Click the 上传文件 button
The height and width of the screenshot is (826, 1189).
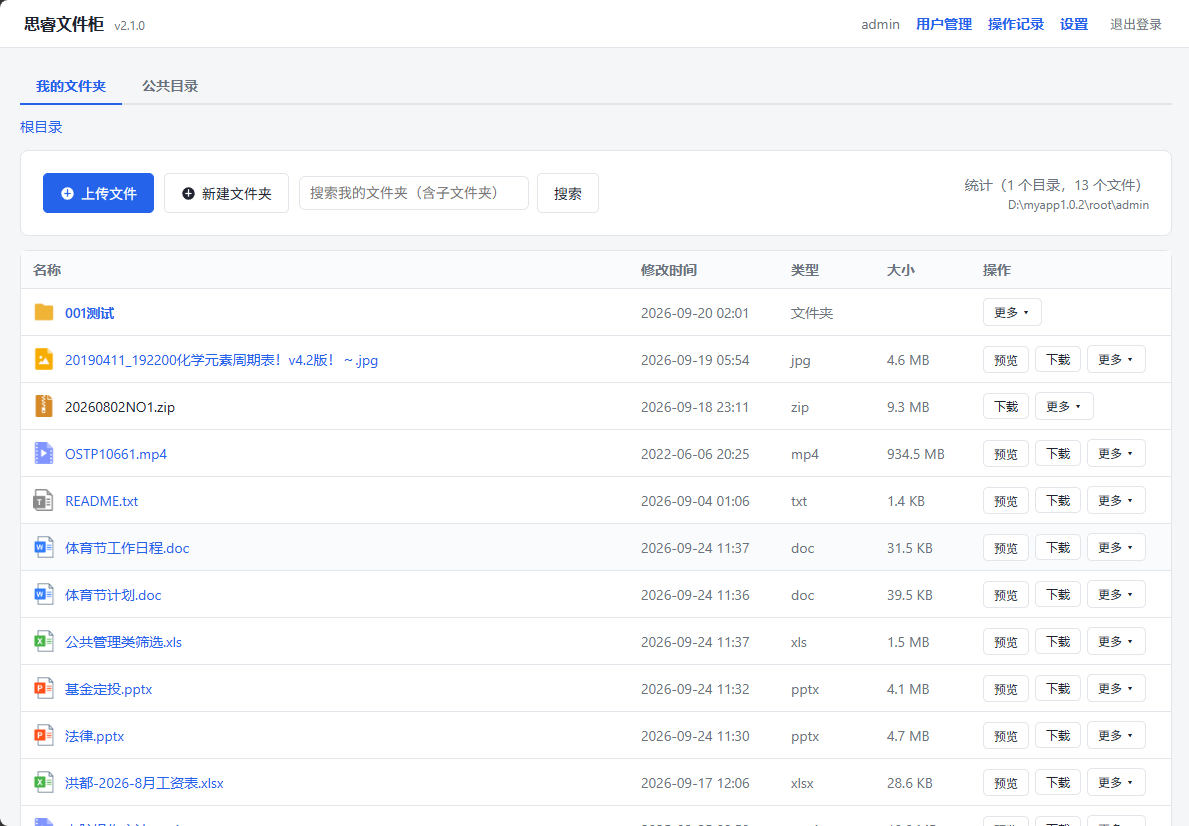(99, 193)
